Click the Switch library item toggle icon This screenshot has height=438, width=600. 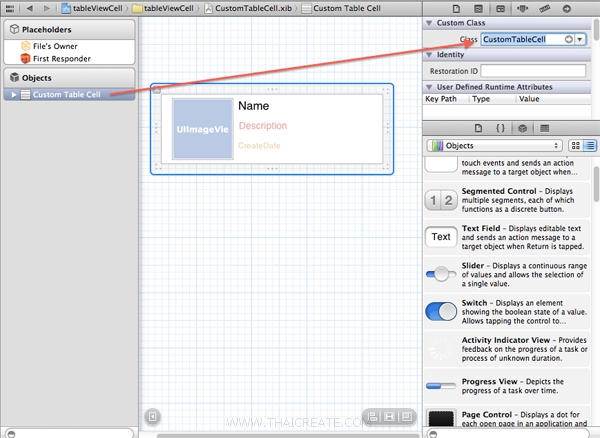coord(441,311)
